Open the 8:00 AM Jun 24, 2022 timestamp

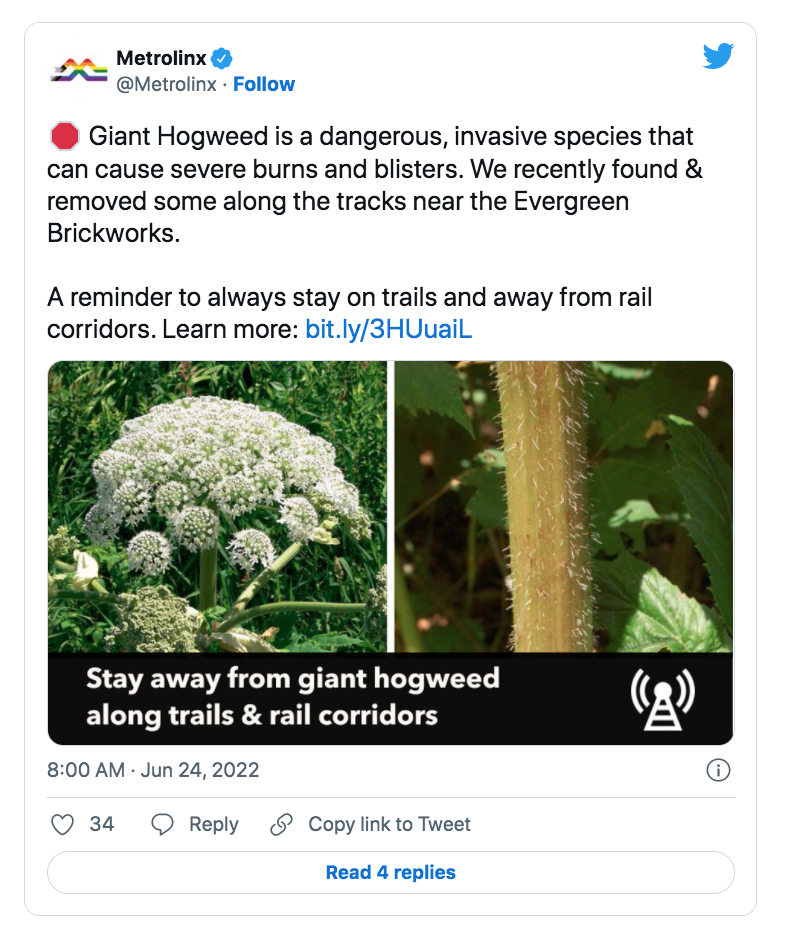pos(153,770)
